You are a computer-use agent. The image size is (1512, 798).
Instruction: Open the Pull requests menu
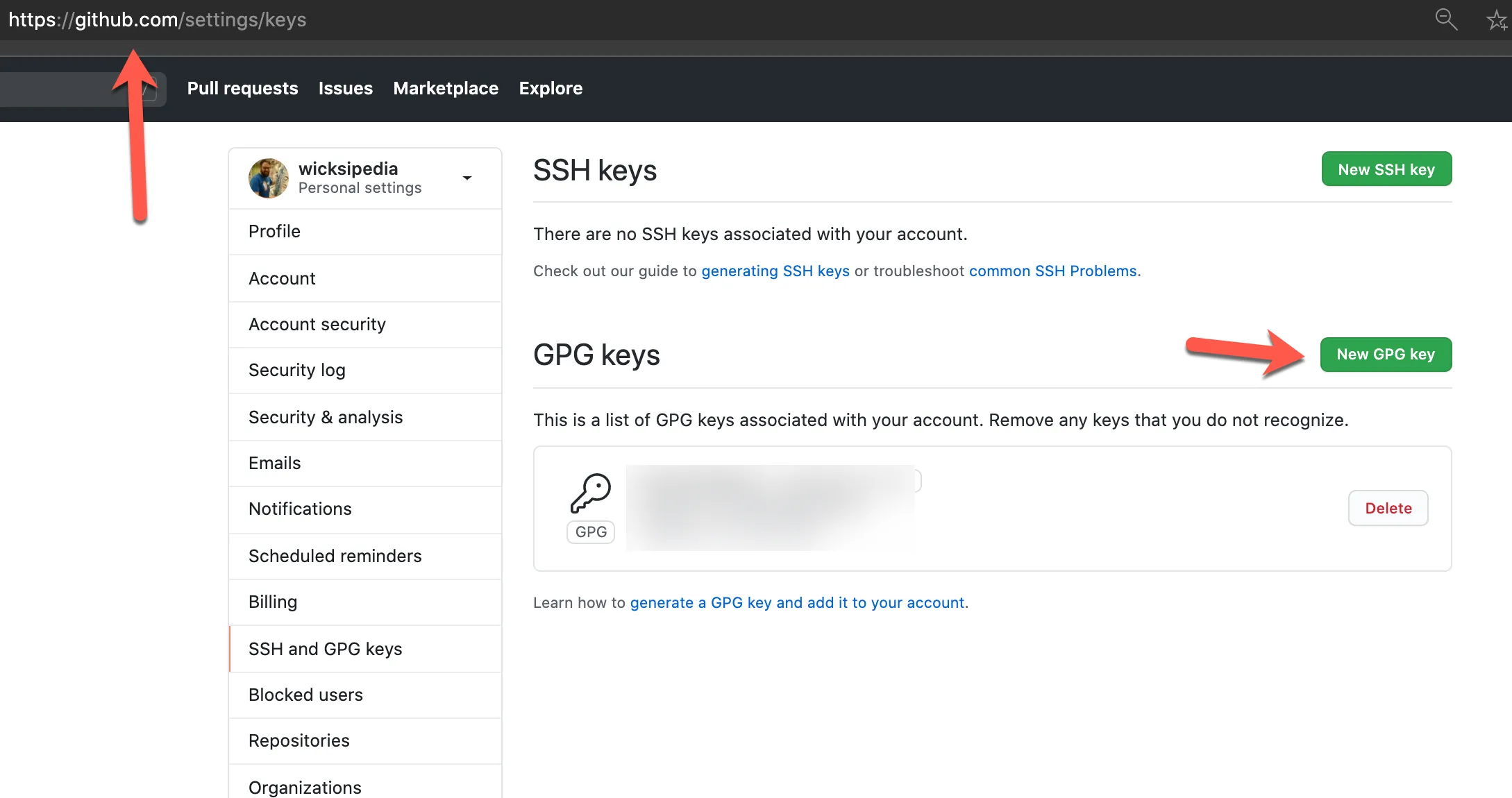pyautogui.click(x=242, y=88)
